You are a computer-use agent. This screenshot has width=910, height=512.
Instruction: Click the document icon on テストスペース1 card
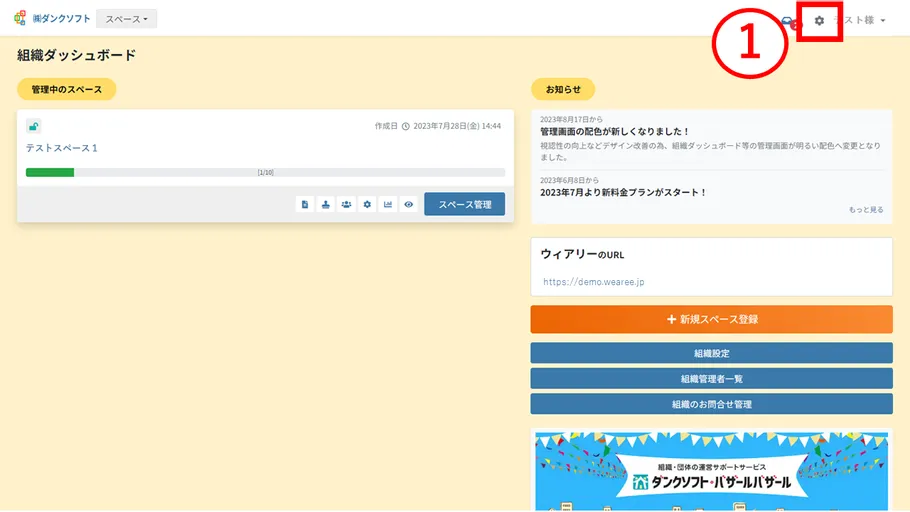[x=305, y=204]
